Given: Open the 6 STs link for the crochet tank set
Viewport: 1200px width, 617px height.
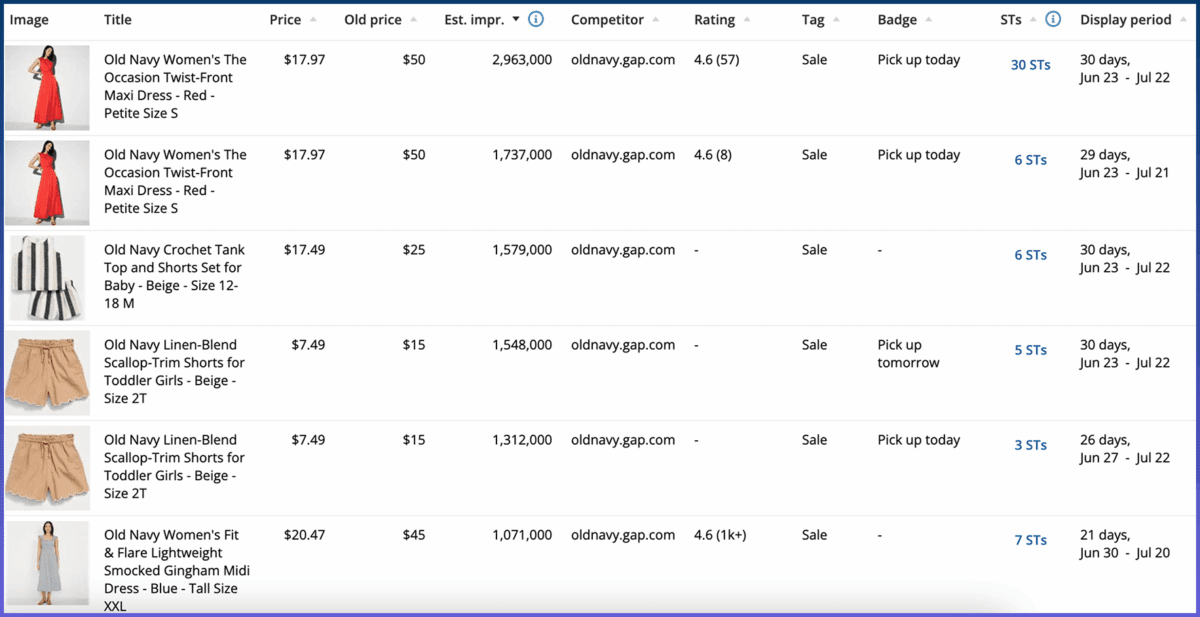Looking at the screenshot, I should coord(1030,255).
